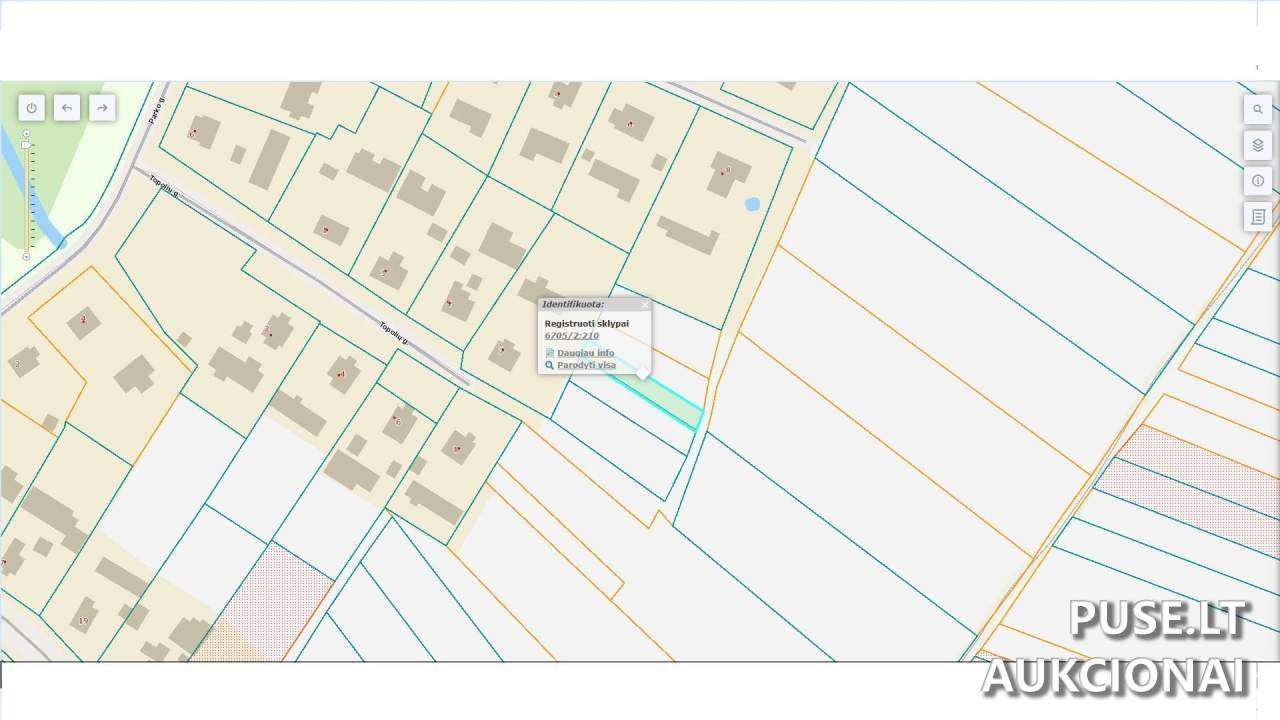Open the information tool

(1258, 181)
